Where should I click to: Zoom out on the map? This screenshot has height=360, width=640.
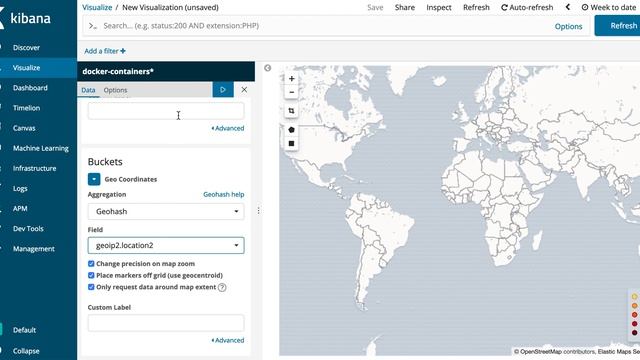tap(291, 92)
